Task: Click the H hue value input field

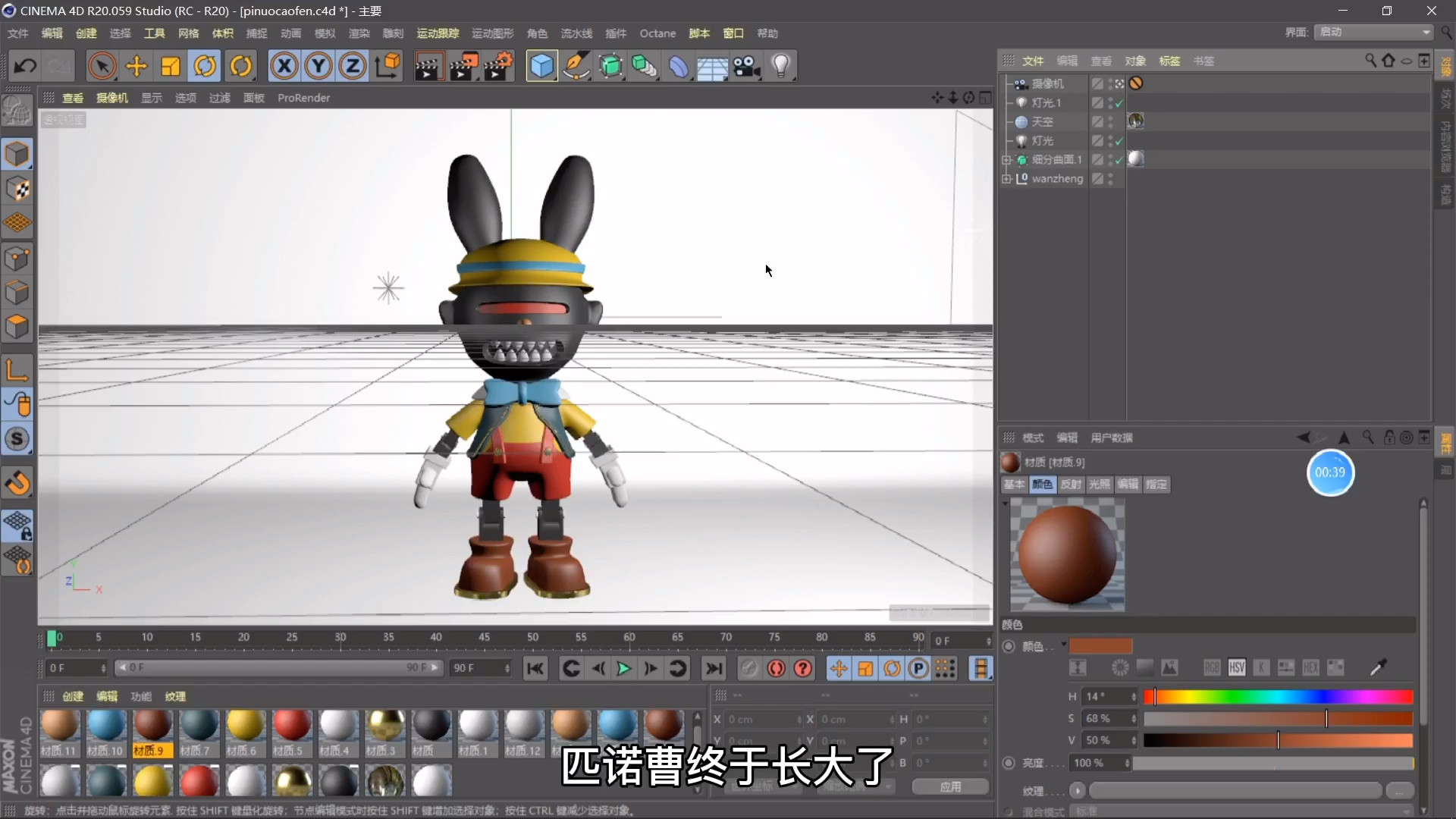Action: [x=1109, y=696]
